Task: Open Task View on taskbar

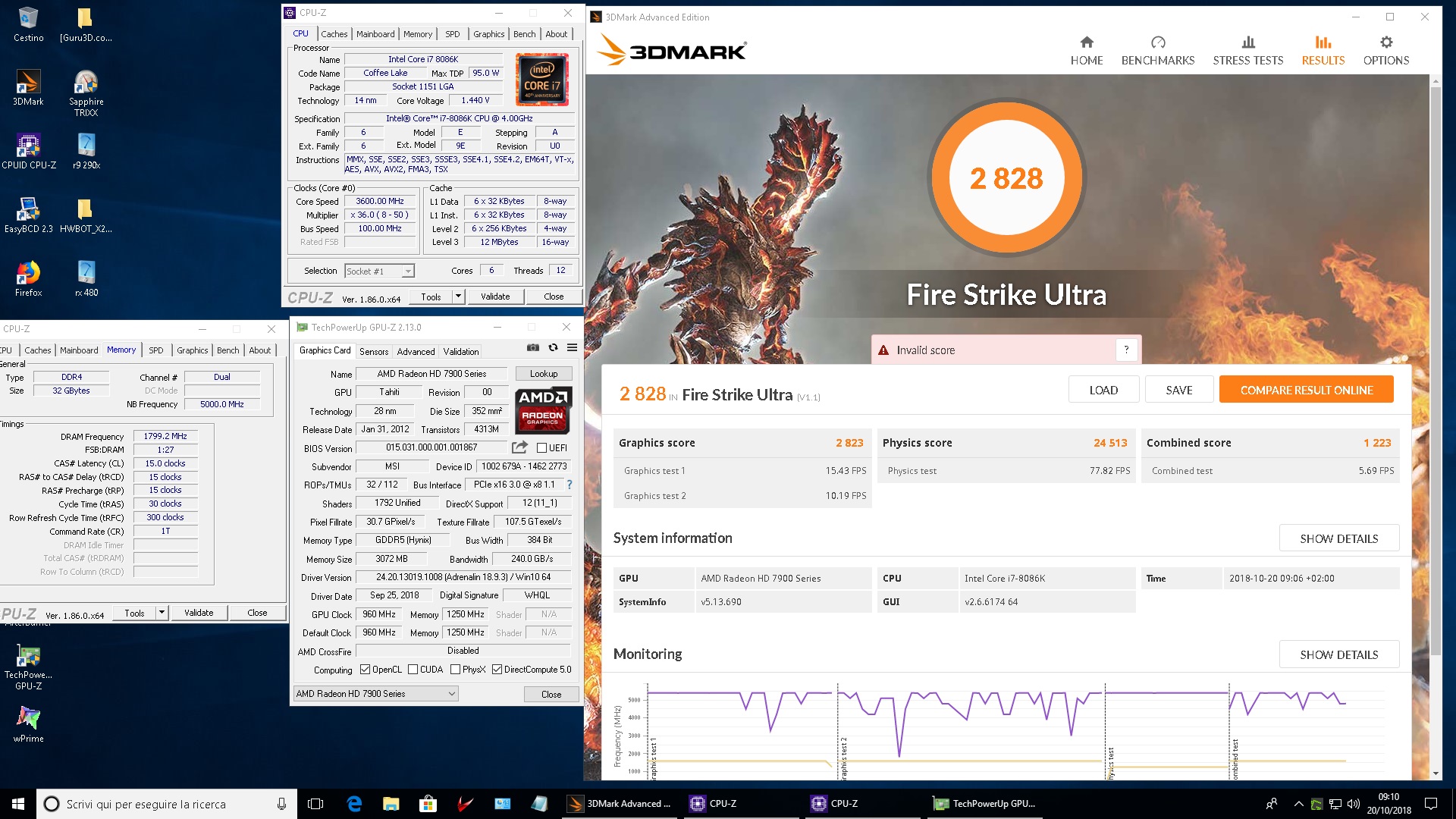Action: click(316, 804)
